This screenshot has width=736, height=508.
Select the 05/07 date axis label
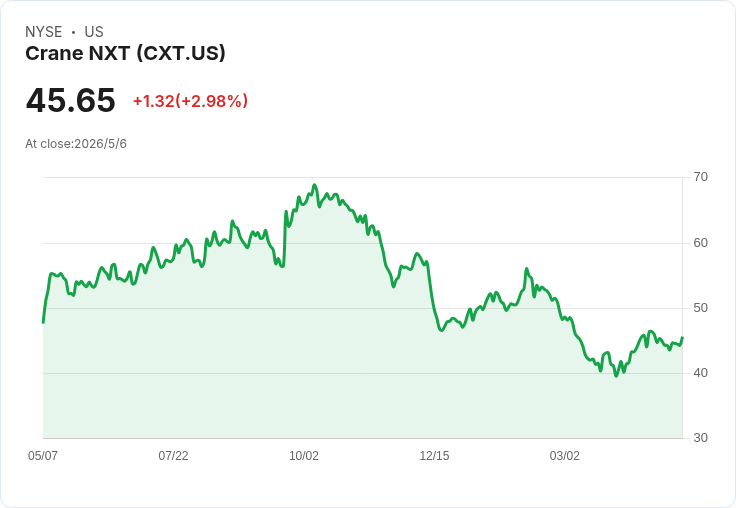pyautogui.click(x=43, y=455)
